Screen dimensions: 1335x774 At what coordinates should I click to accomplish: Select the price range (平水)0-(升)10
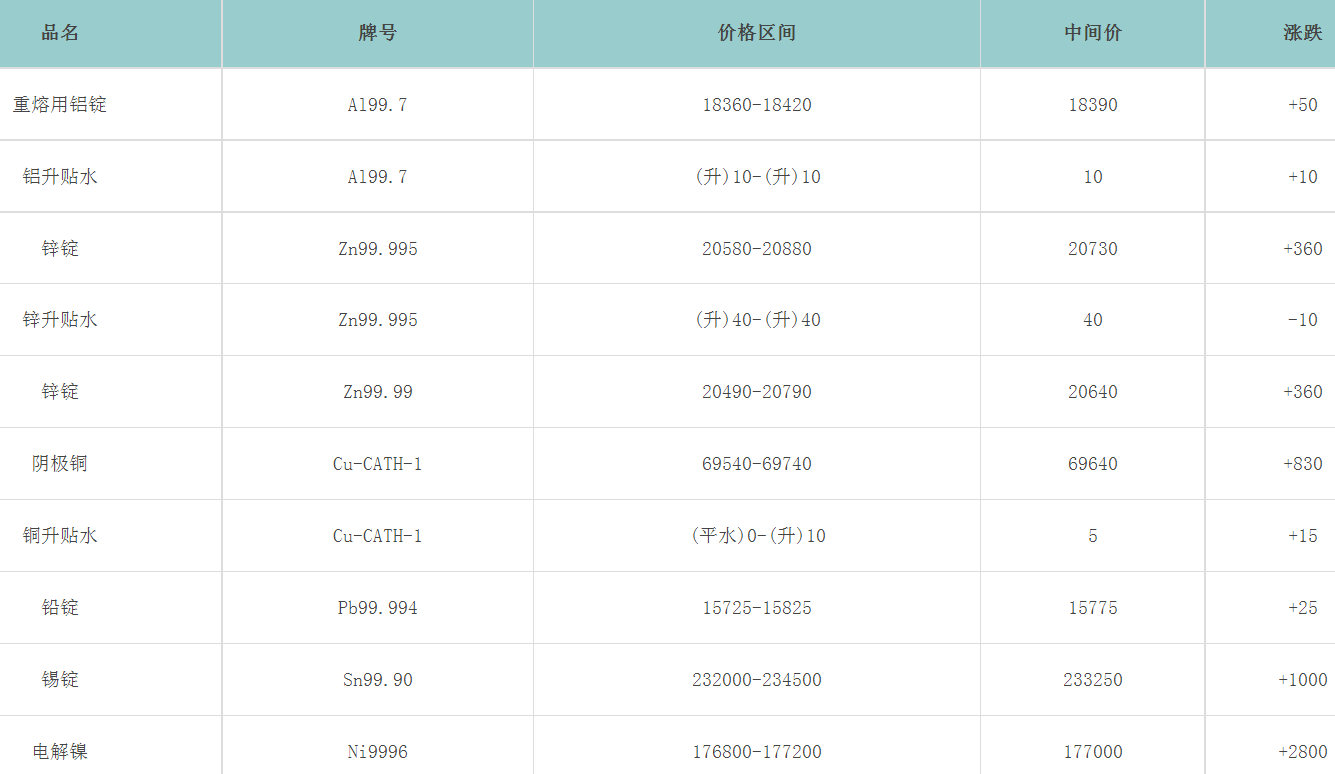(x=756, y=535)
